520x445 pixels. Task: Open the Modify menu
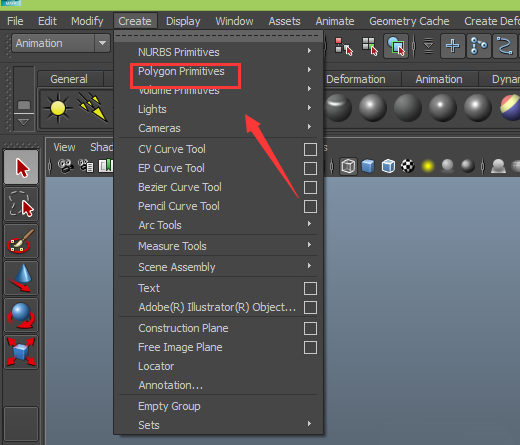coord(87,21)
